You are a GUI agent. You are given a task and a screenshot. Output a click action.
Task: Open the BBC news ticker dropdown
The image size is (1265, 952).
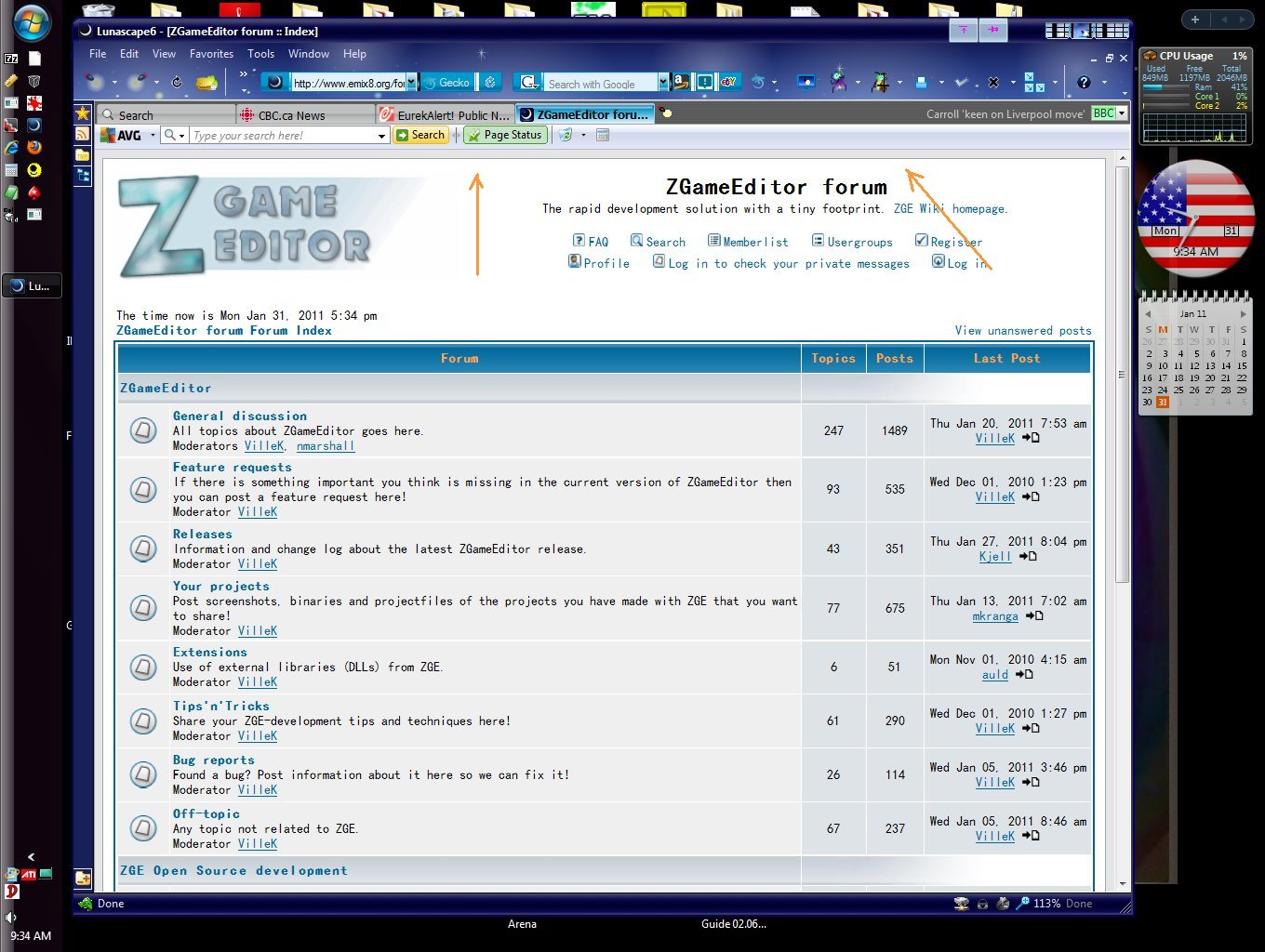pyautogui.click(x=1122, y=113)
